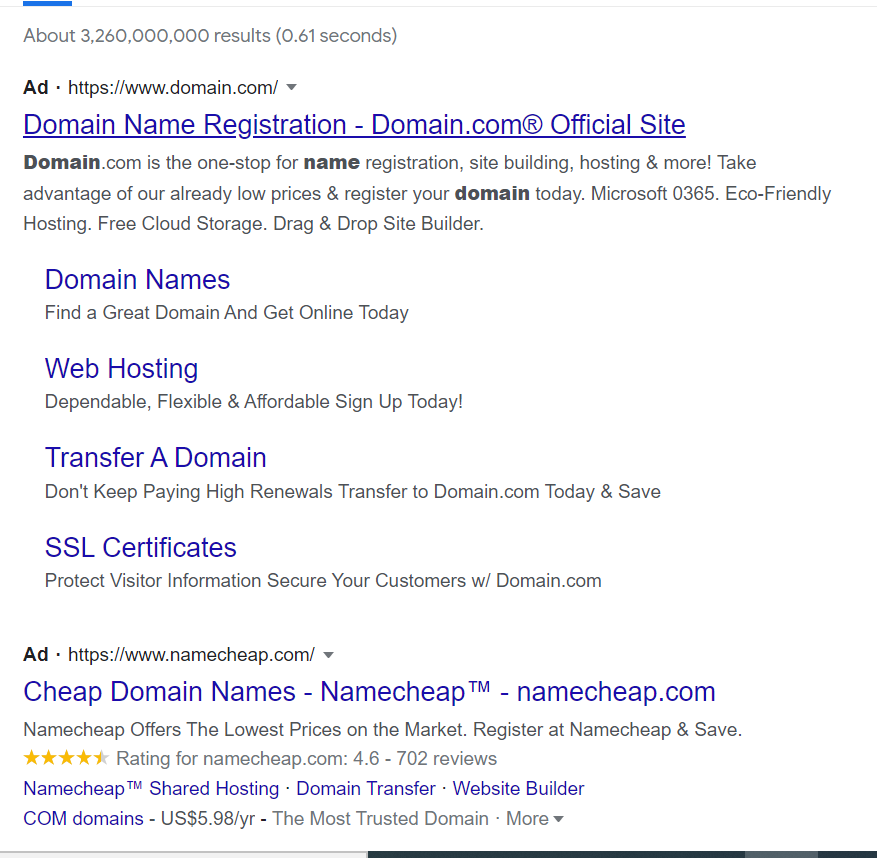Click 'US$5.98/yr' price text
Viewport: 877px width, 858px height.
(208, 819)
